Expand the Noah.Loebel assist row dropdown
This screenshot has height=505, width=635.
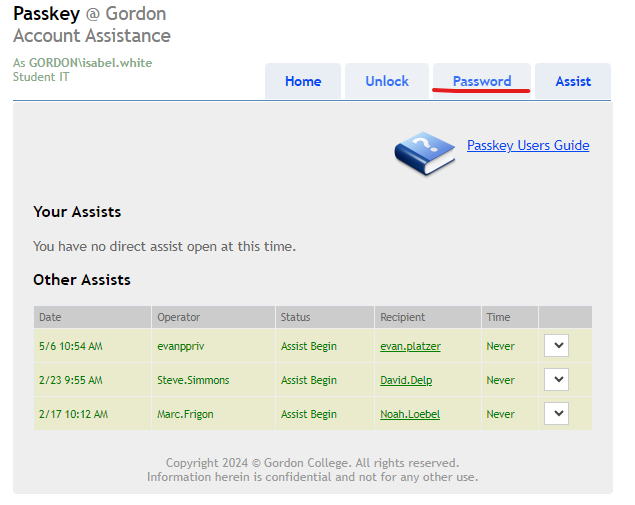(556, 413)
